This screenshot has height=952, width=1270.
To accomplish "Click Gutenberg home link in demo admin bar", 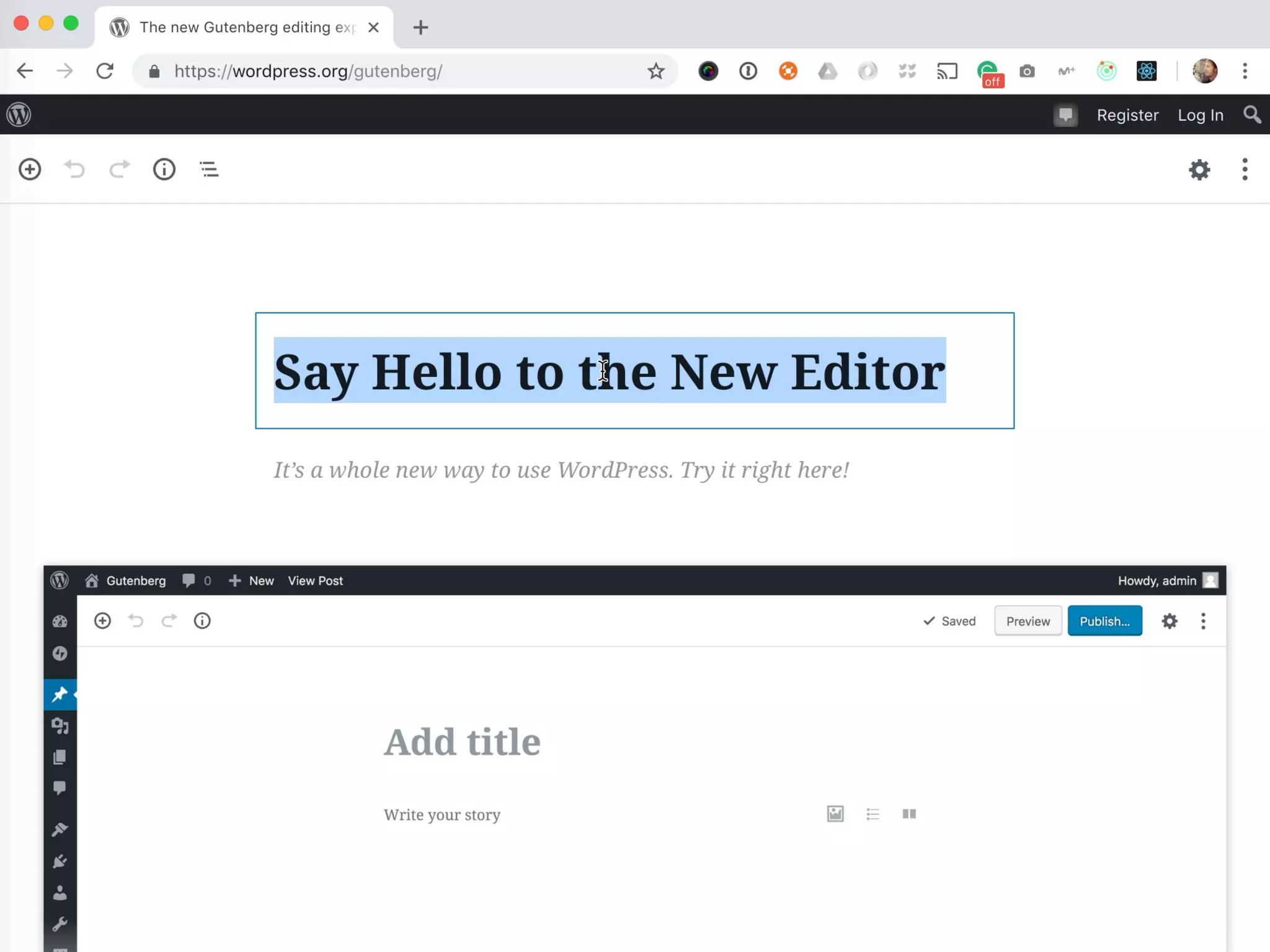I will click(126, 581).
